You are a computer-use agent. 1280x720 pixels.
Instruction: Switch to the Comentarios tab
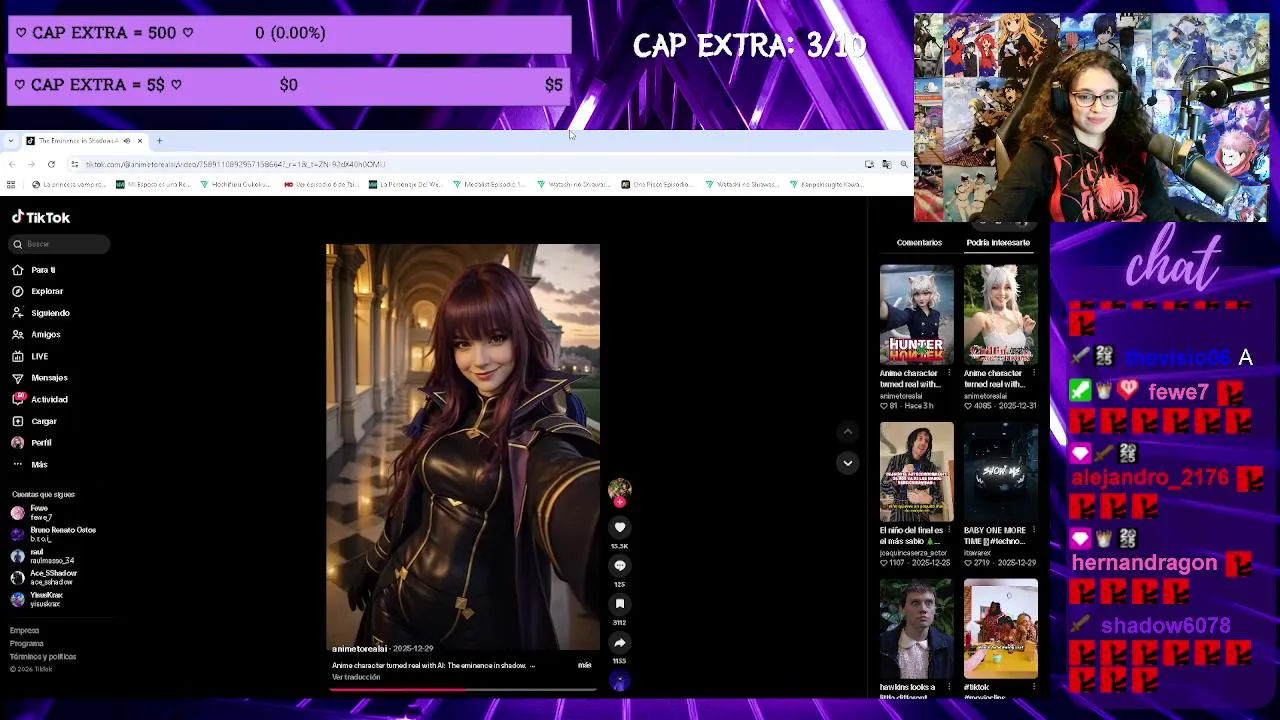click(919, 242)
